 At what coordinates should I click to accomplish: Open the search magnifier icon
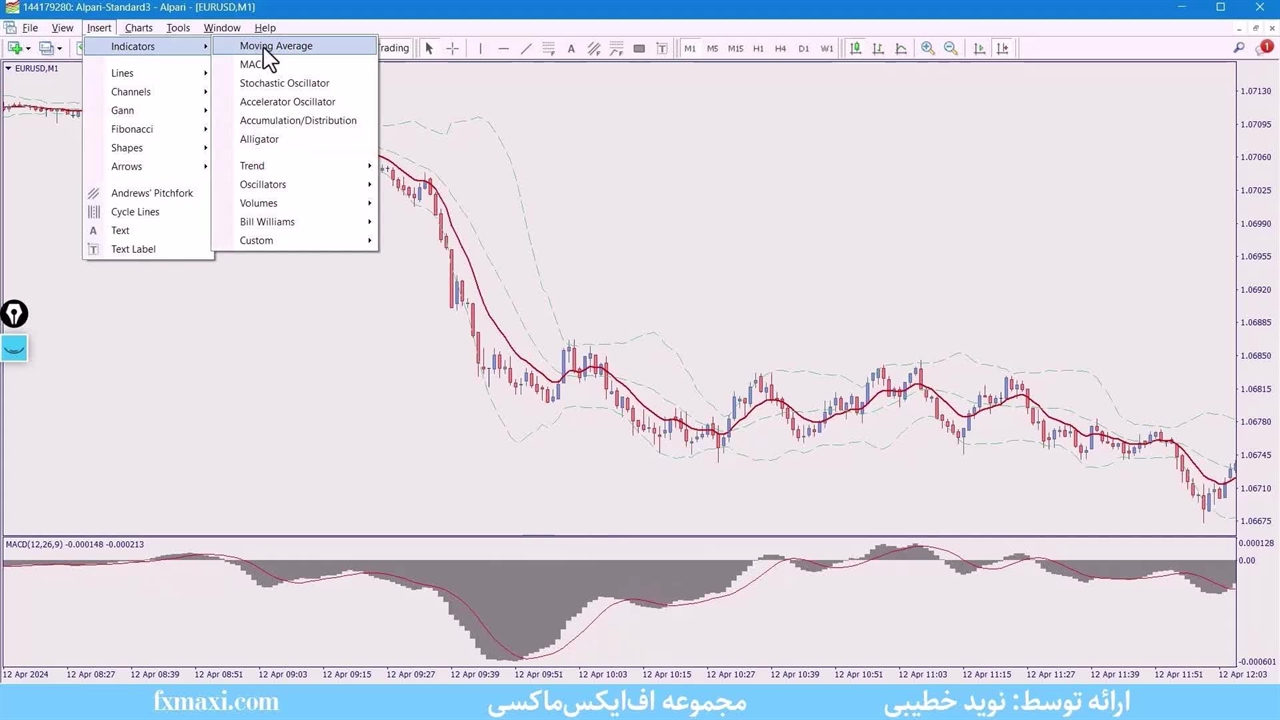pos(1239,48)
